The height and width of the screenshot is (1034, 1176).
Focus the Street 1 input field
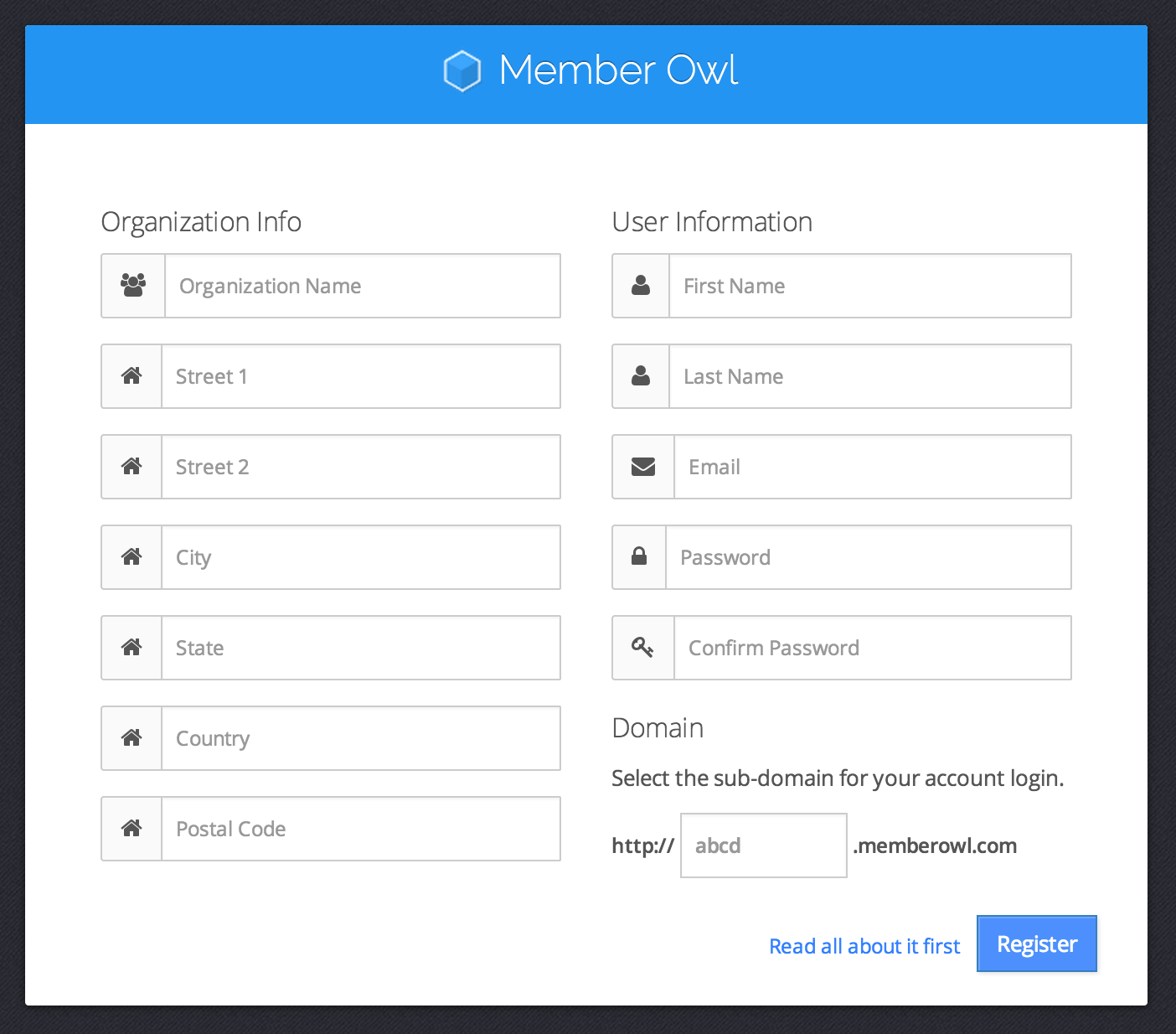tap(361, 376)
